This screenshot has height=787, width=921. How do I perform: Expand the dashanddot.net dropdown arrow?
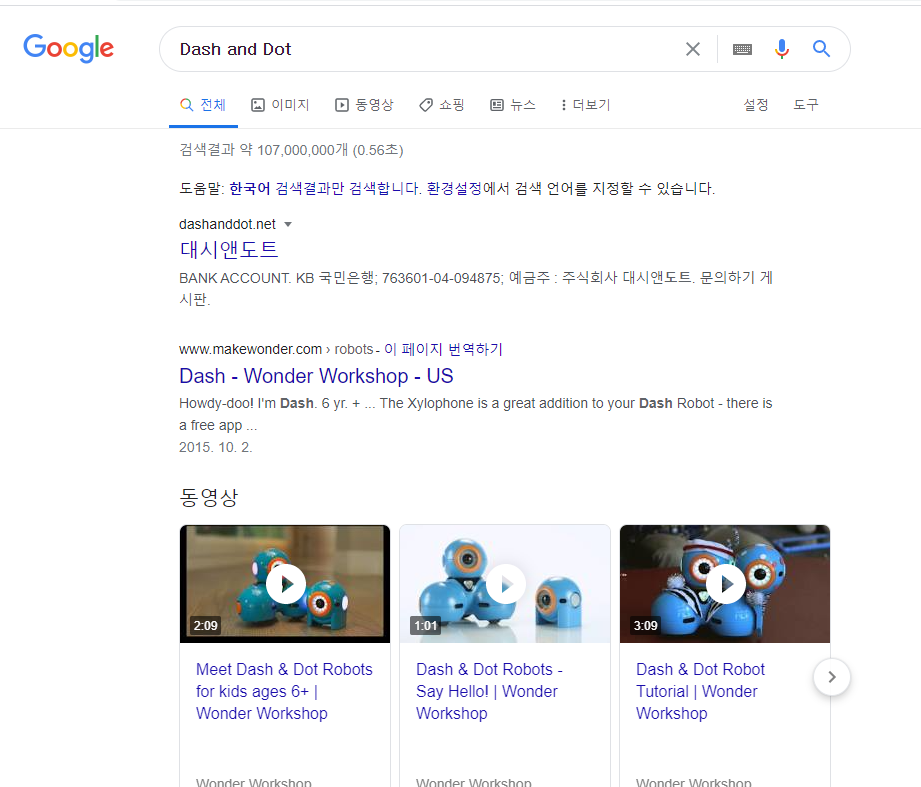click(x=288, y=224)
